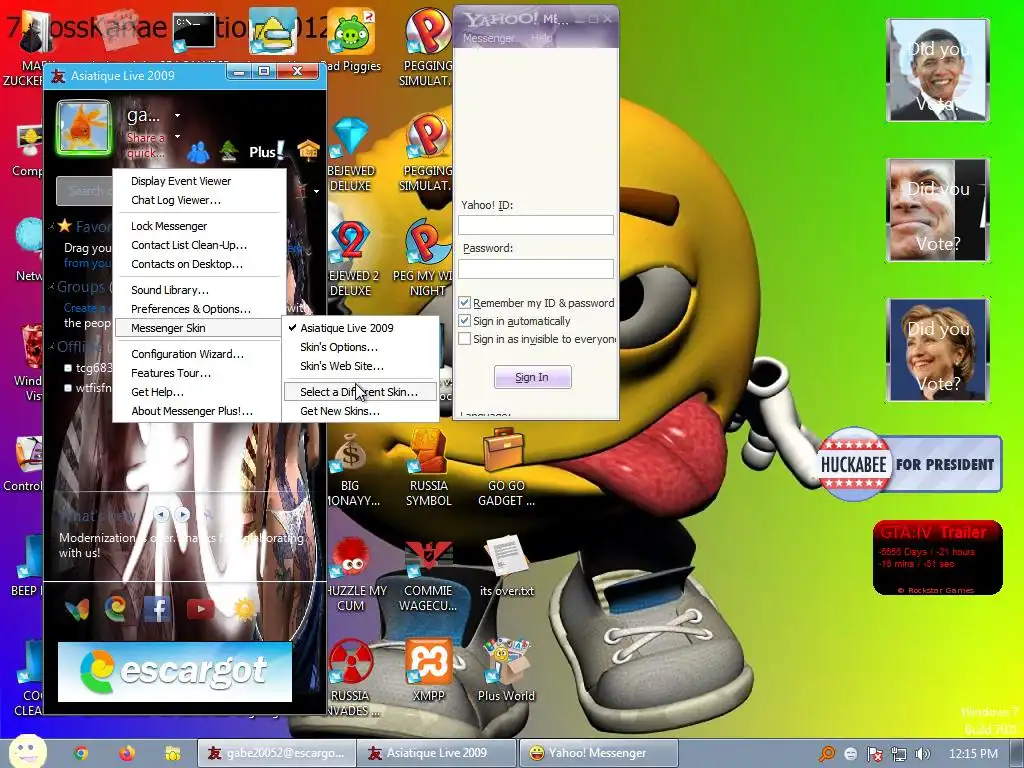Image resolution: width=1024 pixels, height=768 pixels.
Task: Click the sun weather icon in Messenger
Action: 245,609
